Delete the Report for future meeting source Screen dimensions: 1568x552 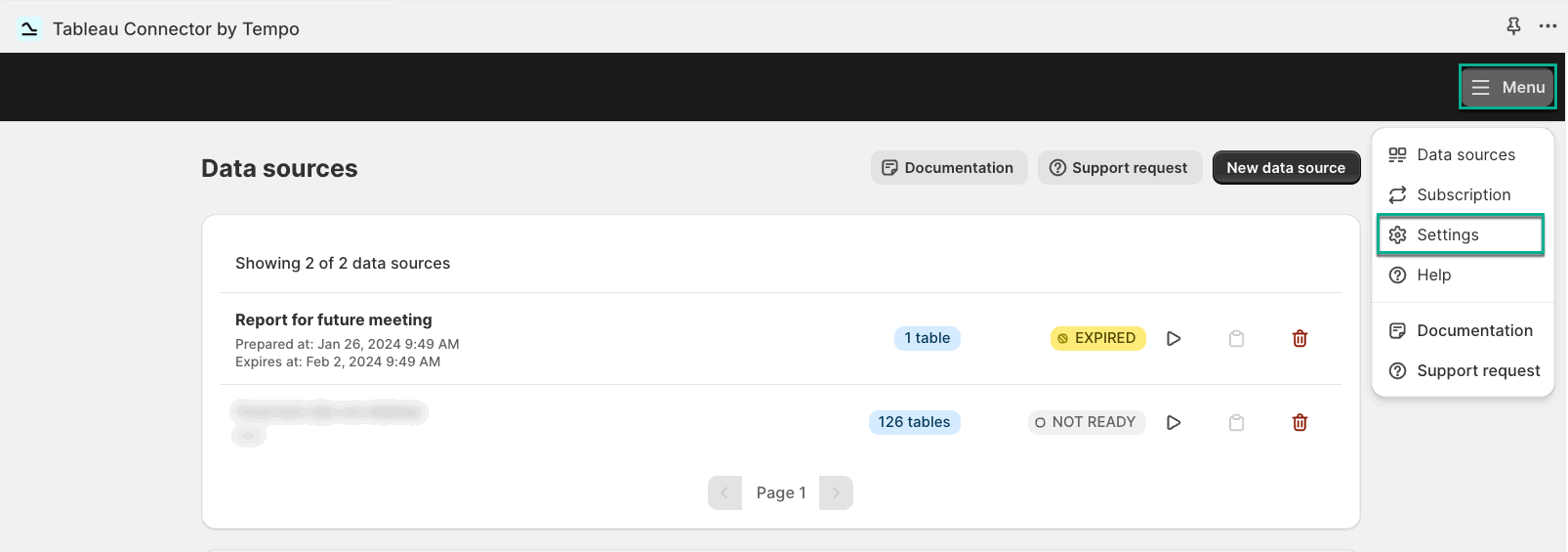pyautogui.click(x=1300, y=338)
